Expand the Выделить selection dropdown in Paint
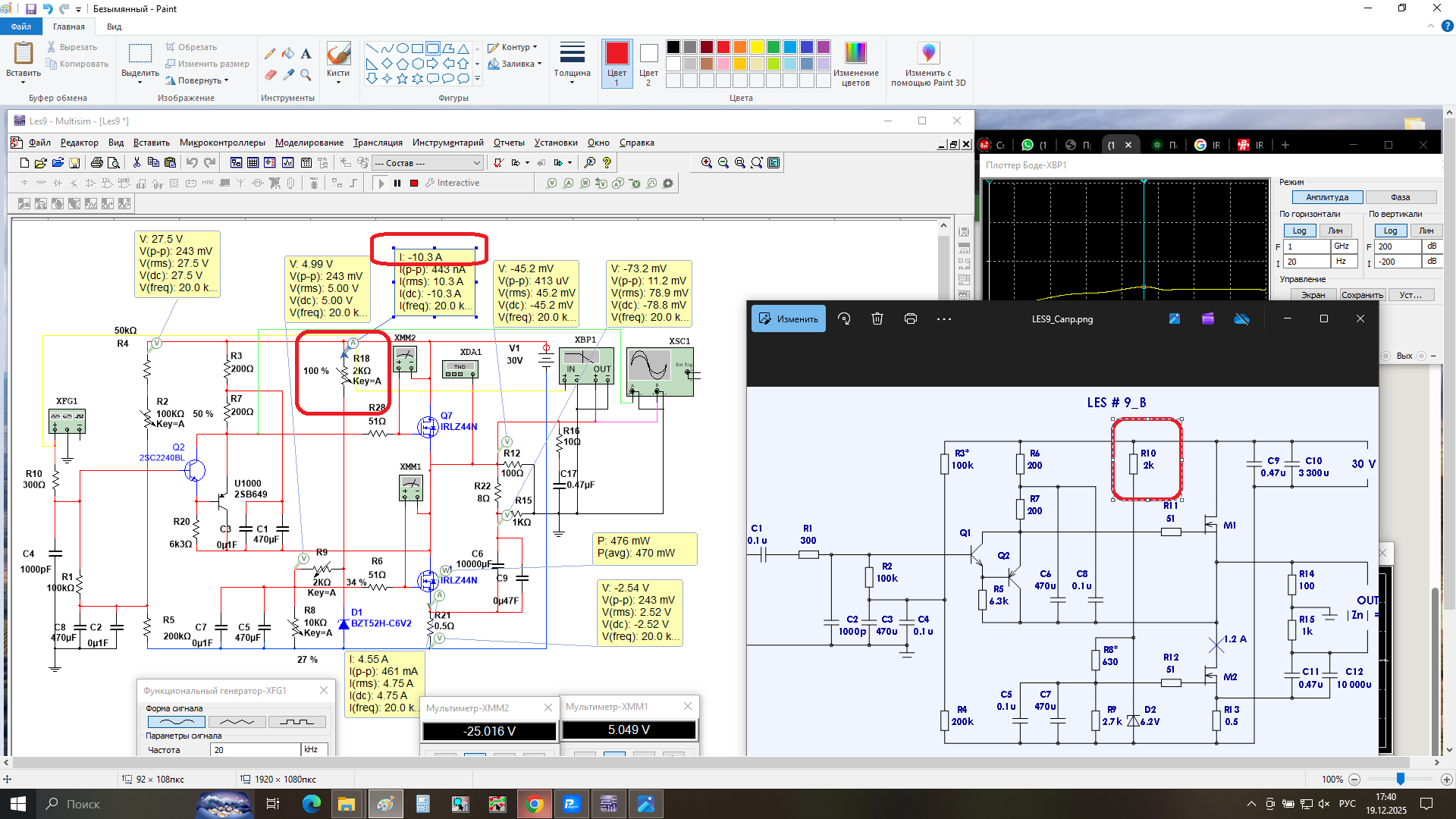Image resolution: width=1456 pixels, height=819 pixels. [x=140, y=64]
